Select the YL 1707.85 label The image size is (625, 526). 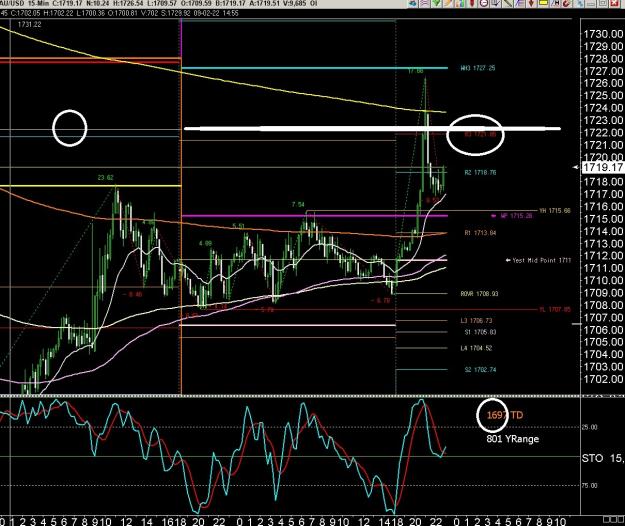[554, 309]
